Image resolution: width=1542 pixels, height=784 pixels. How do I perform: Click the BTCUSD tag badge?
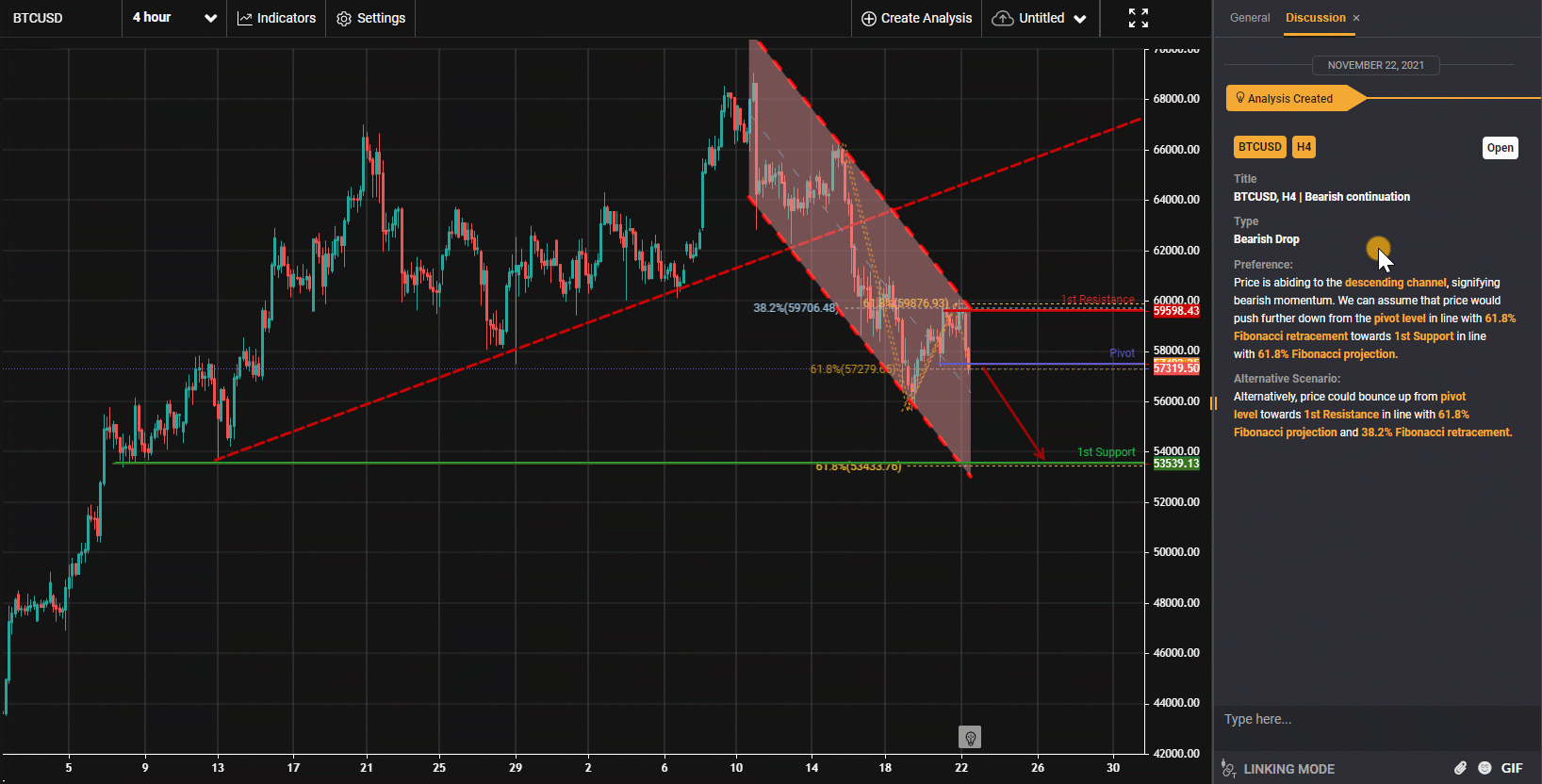pyautogui.click(x=1260, y=147)
